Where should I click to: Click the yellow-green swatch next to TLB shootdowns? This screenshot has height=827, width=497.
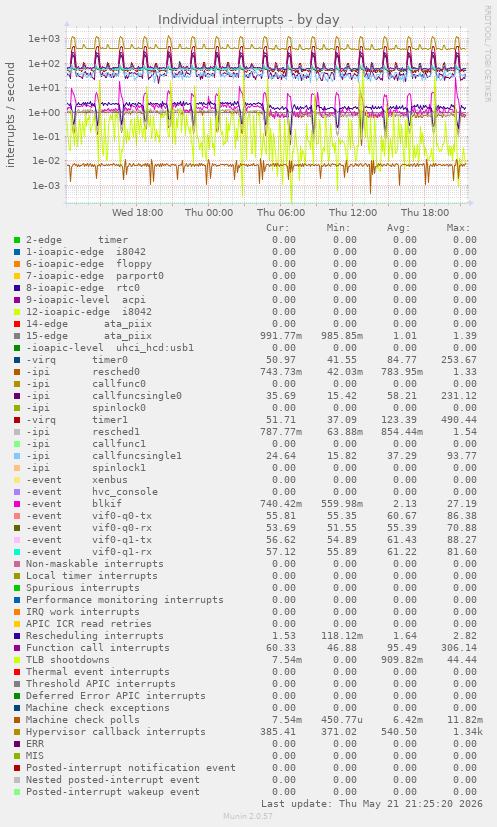17,660
